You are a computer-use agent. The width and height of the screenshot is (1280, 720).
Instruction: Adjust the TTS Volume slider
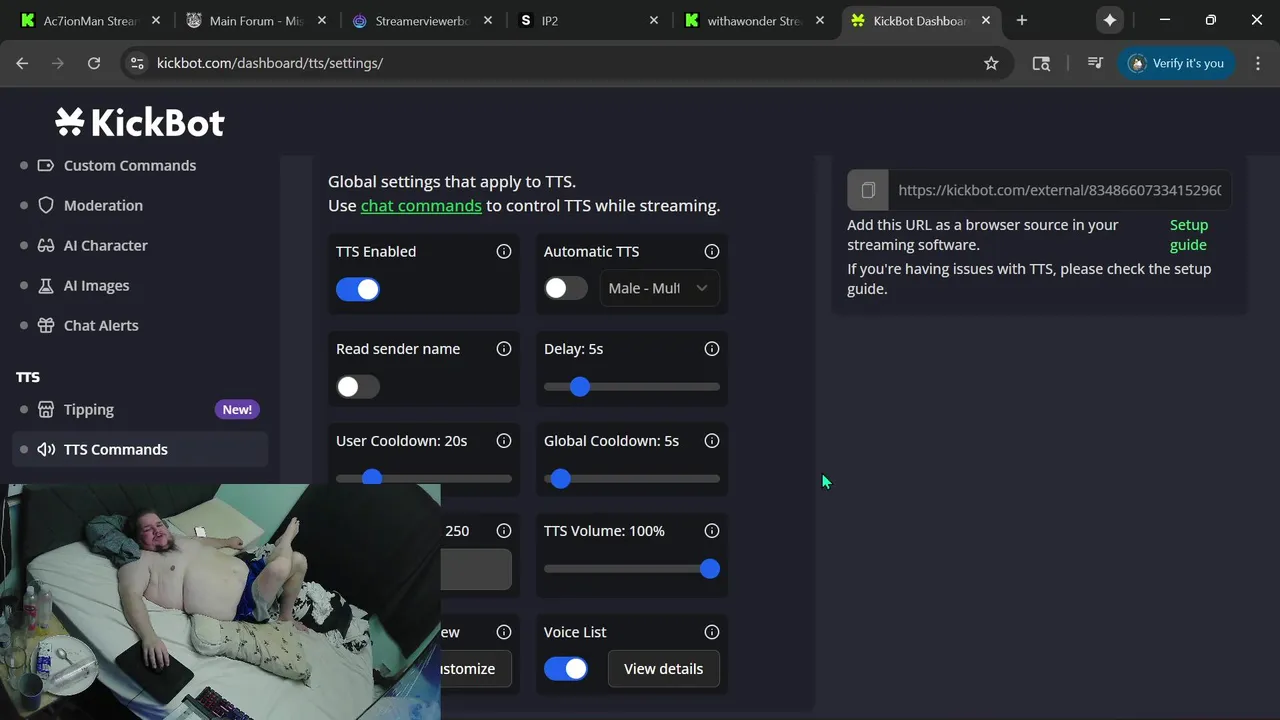(632, 568)
